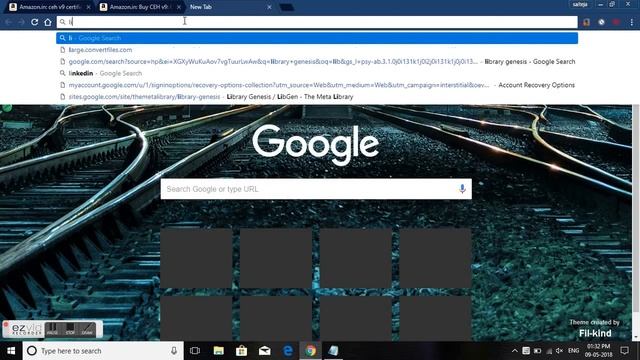The image size is (640, 360).
Task: Open the Windows Start menu
Action: pyautogui.click(x=11, y=351)
